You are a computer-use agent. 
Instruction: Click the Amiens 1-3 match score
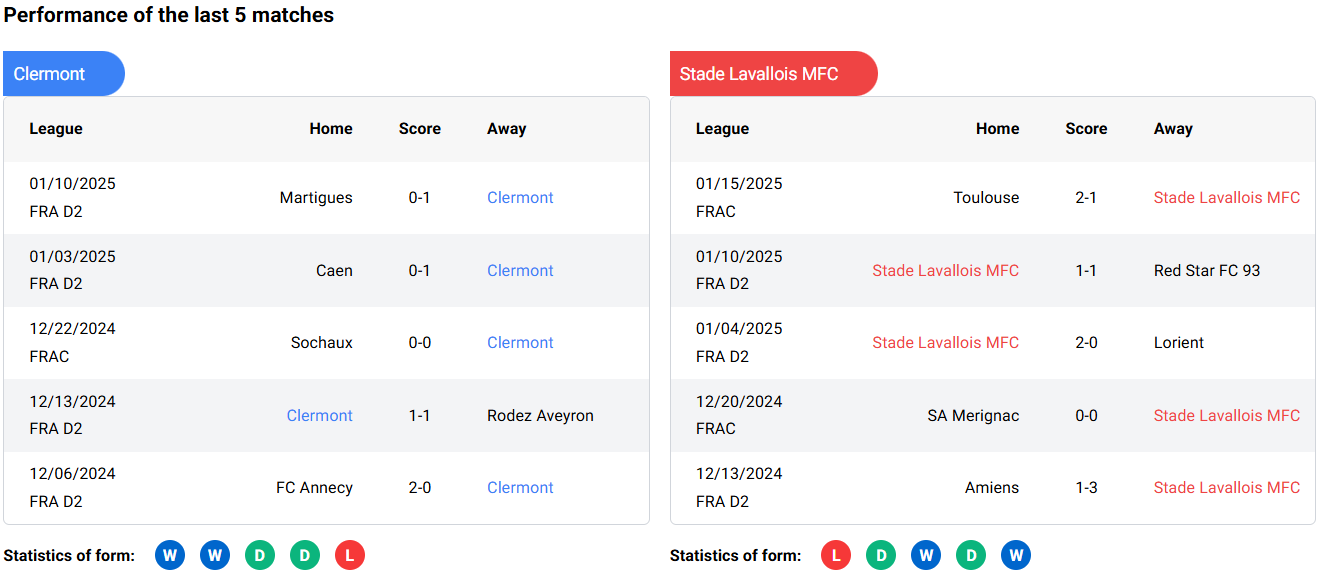pyautogui.click(x=1086, y=488)
